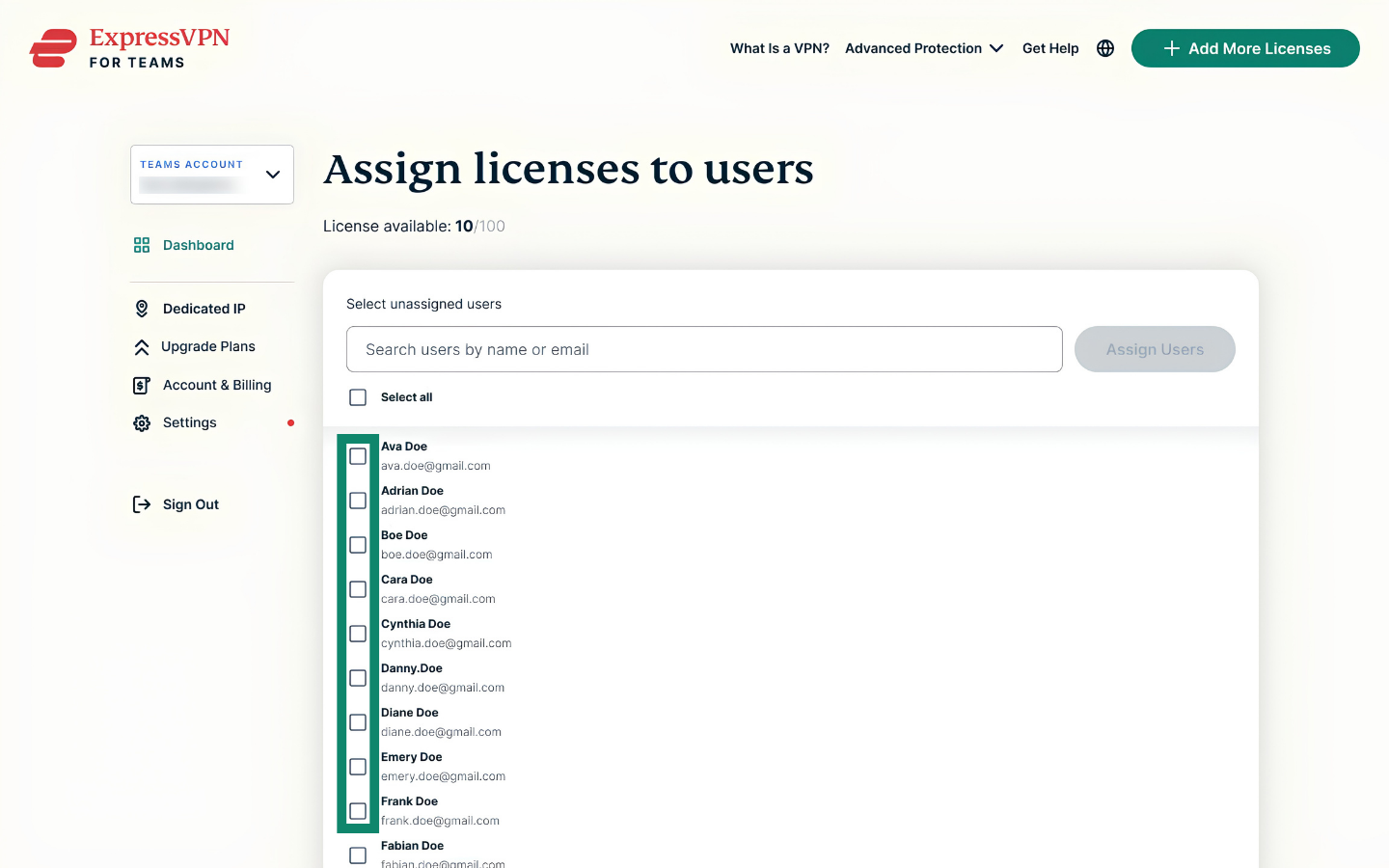Go to the Dashboard section
The height and width of the screenshot is (868, 1389).
click(x=199, y=245)
